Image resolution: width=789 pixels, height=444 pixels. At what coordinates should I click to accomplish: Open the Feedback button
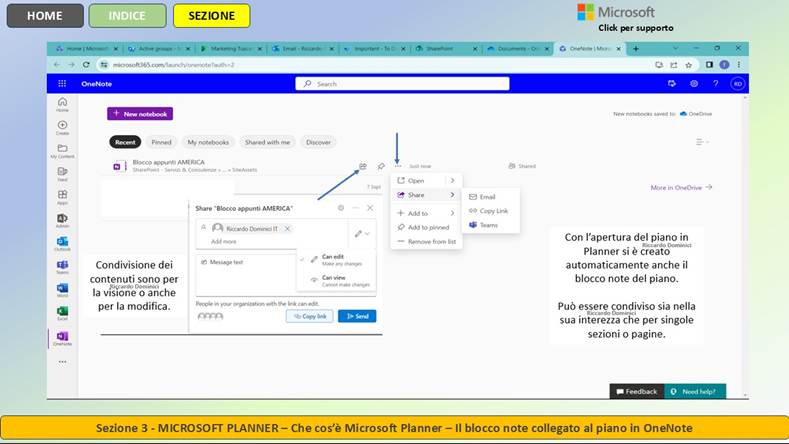click(x=637, y=391)
